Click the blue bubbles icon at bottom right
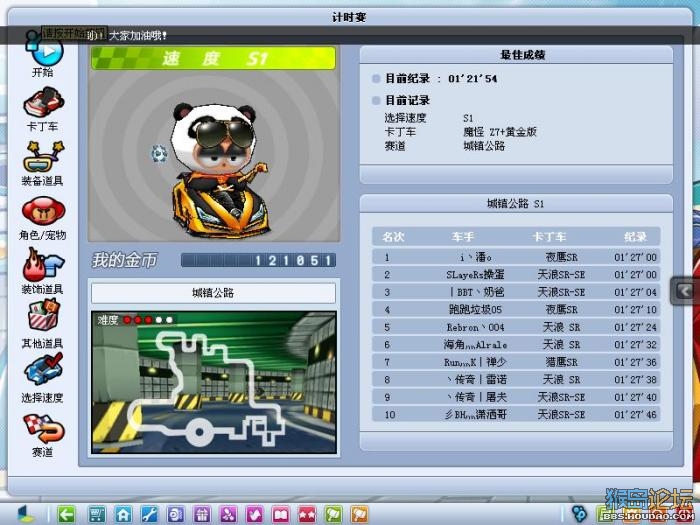The height and width of the screenshot is (525, 700). pyautogui.click(x=579, y=513)
